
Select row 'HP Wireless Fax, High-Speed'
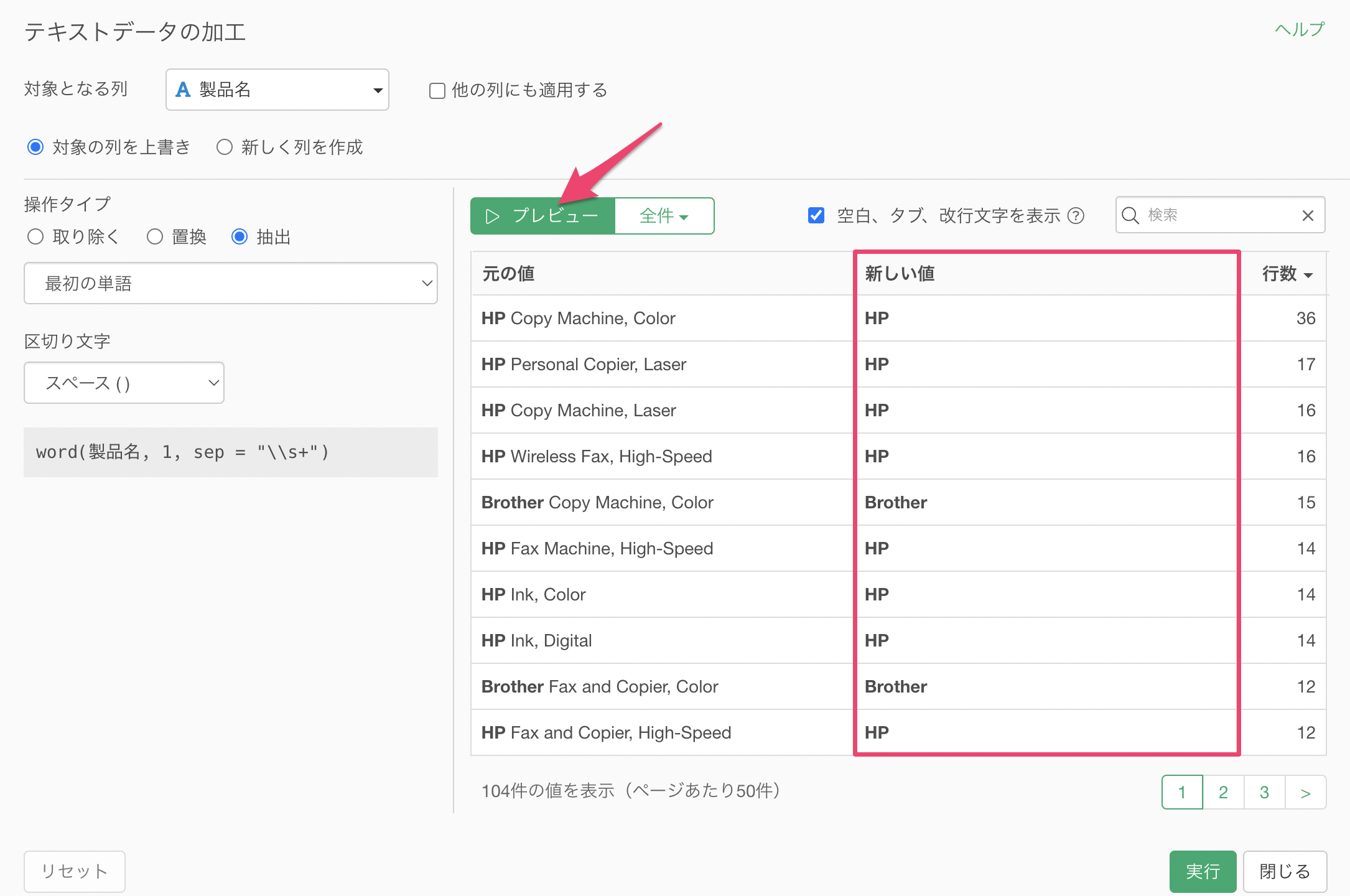coord(898,456)
